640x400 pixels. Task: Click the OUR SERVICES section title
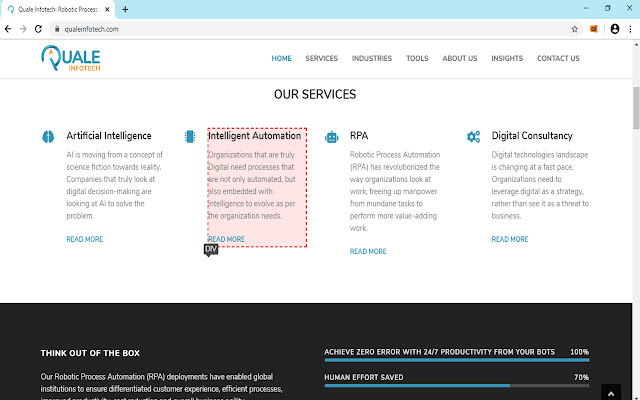(315, 94)
